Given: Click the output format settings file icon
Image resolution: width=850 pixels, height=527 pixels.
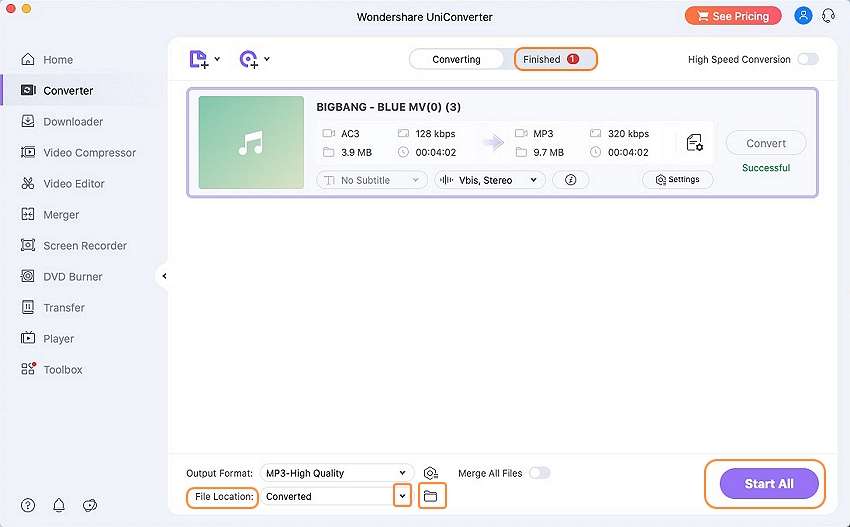Looking at the screenshot, I should 694,143.
